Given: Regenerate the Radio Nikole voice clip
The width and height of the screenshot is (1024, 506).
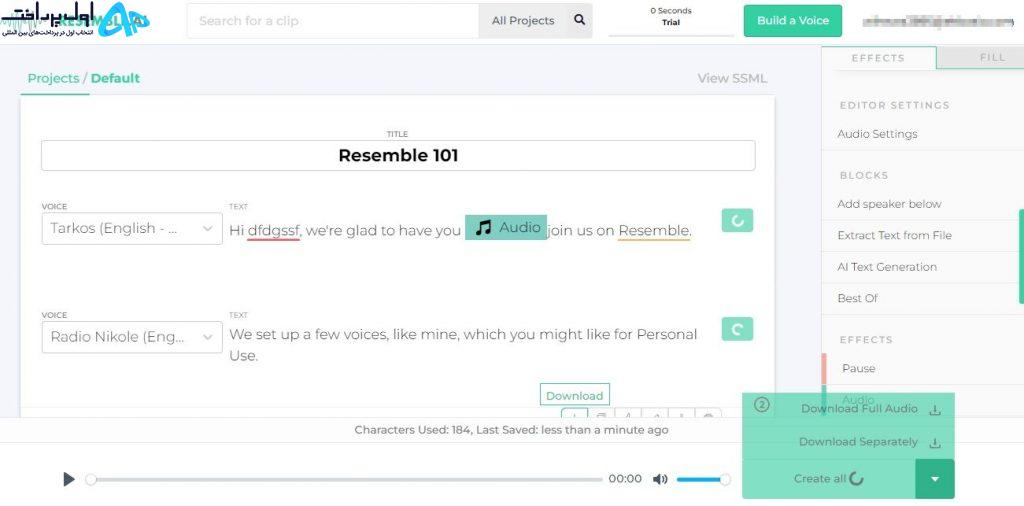Looking at the screenshot, I should click(737, 329).
